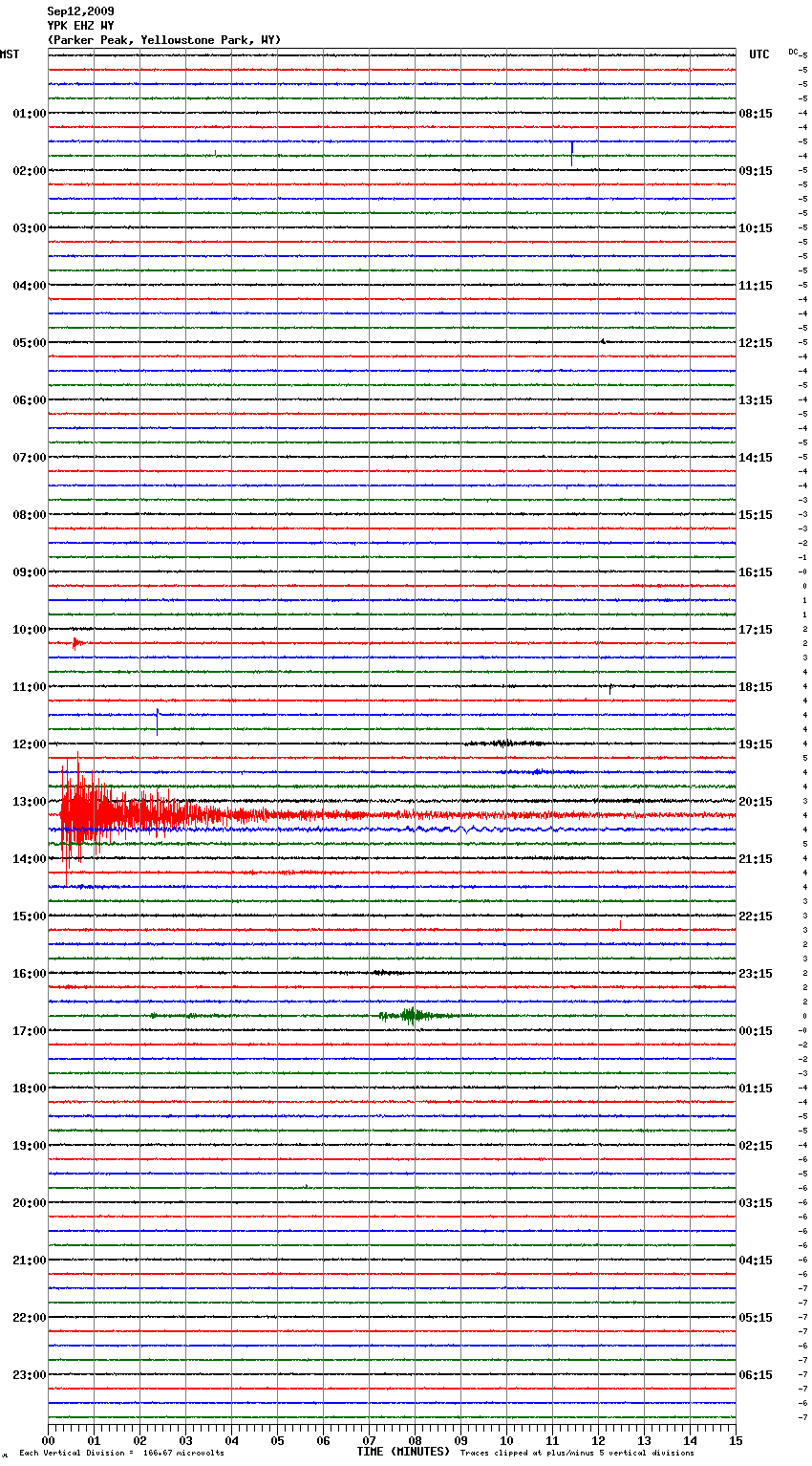Click the 06:15 UTC label
Screen dimensions: 812x1466
point(756,1375)
